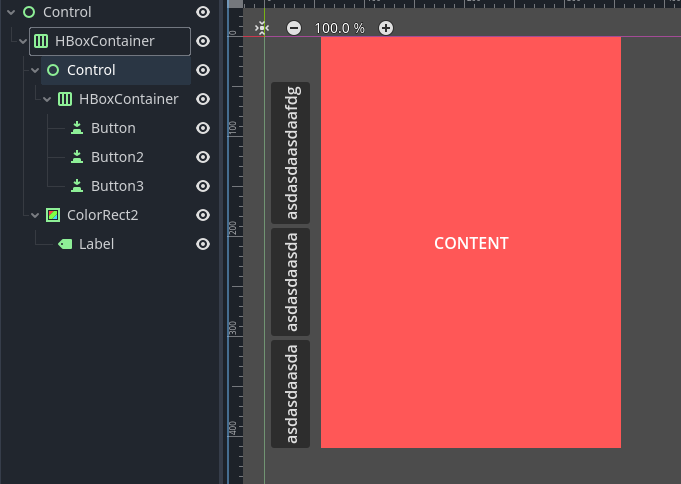This screenshot has height=484, width=681.
Task: Zoom out with the minus icon
Action: (294, 28)
